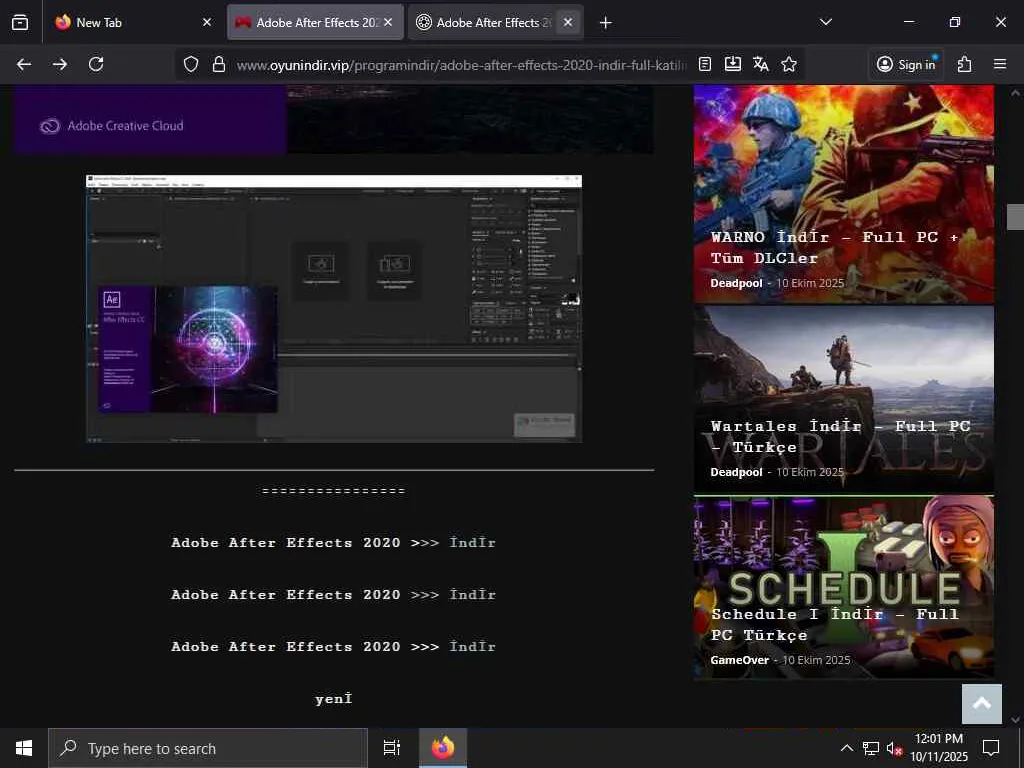Go back with the back arrow
The width and height of the screenshot is (1024, 768).
[x=24, y=64]
